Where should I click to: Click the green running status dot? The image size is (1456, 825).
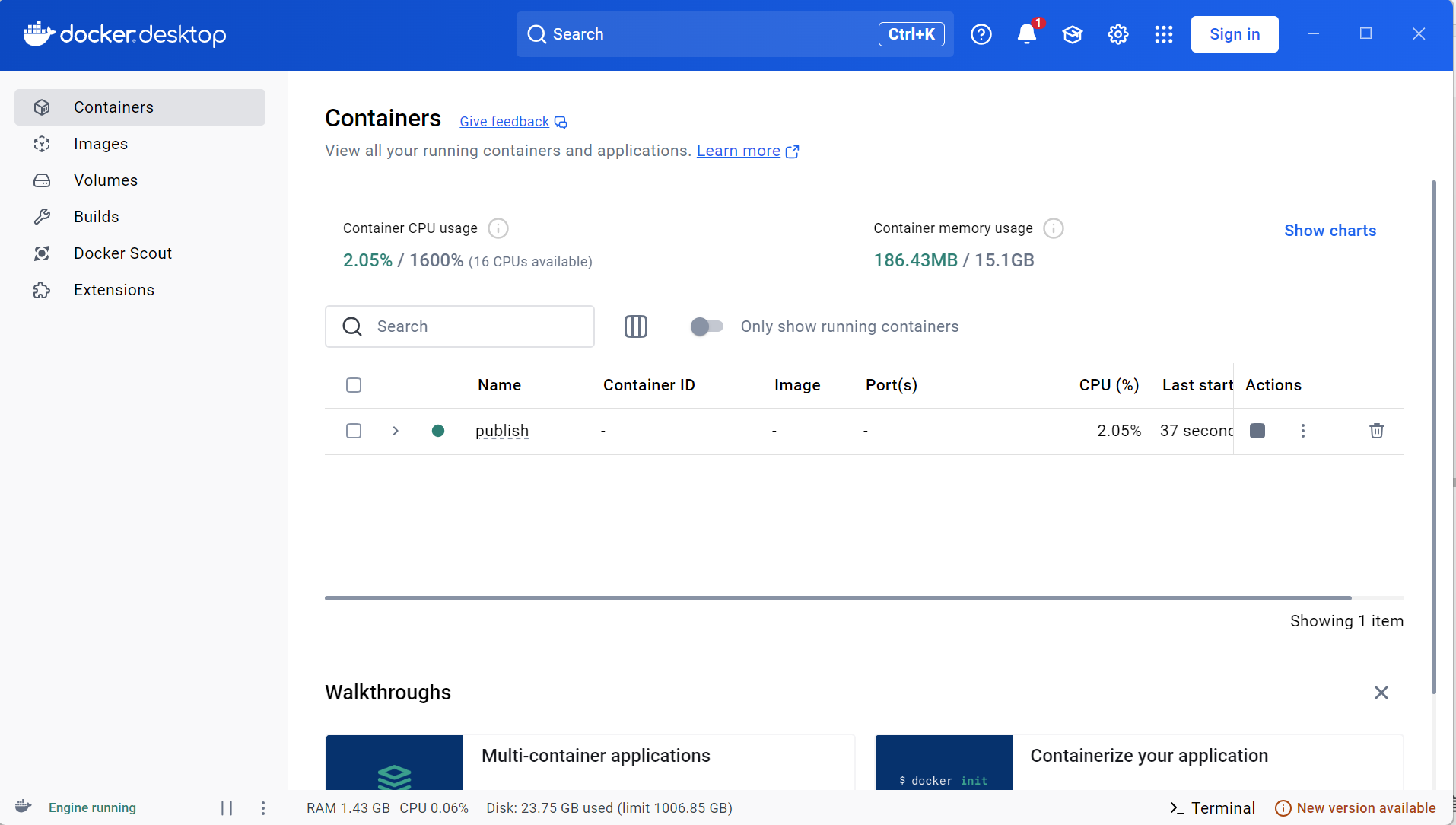[x=438, y=431]
